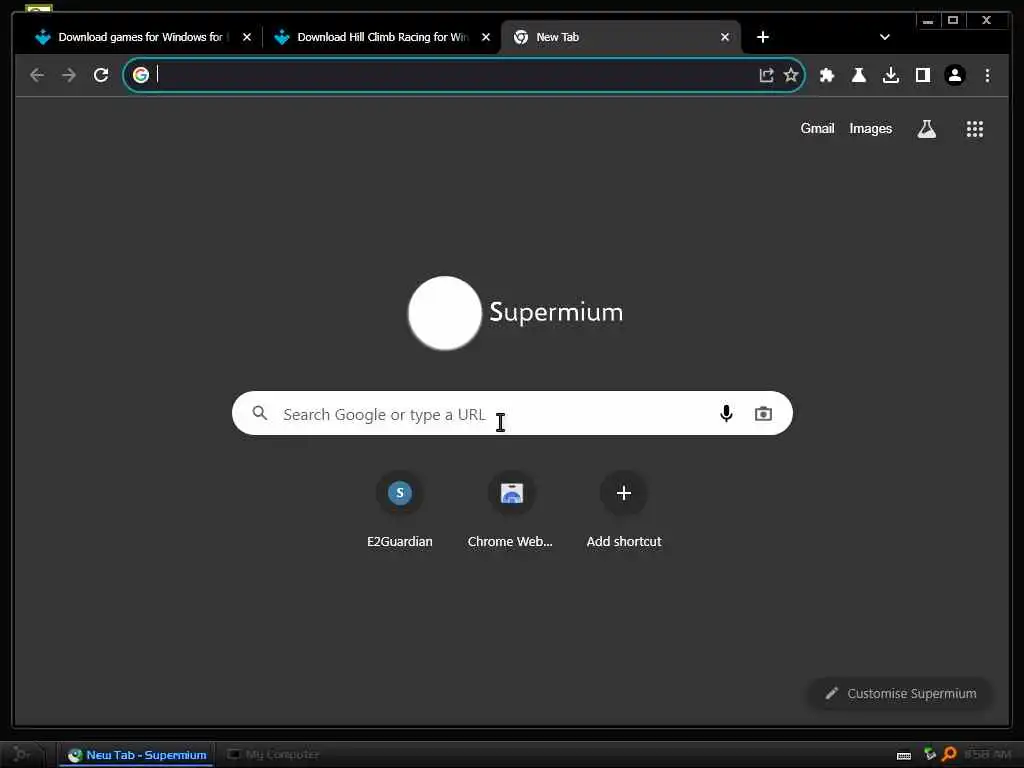Click the Search Labs flask on page
1024x768 pixels.
927,129
